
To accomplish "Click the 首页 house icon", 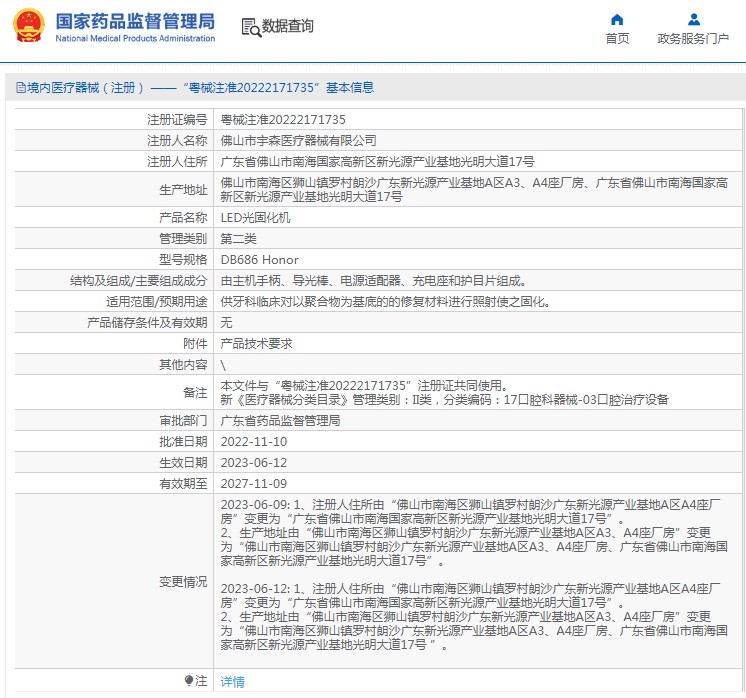I will tap(617, 19).
